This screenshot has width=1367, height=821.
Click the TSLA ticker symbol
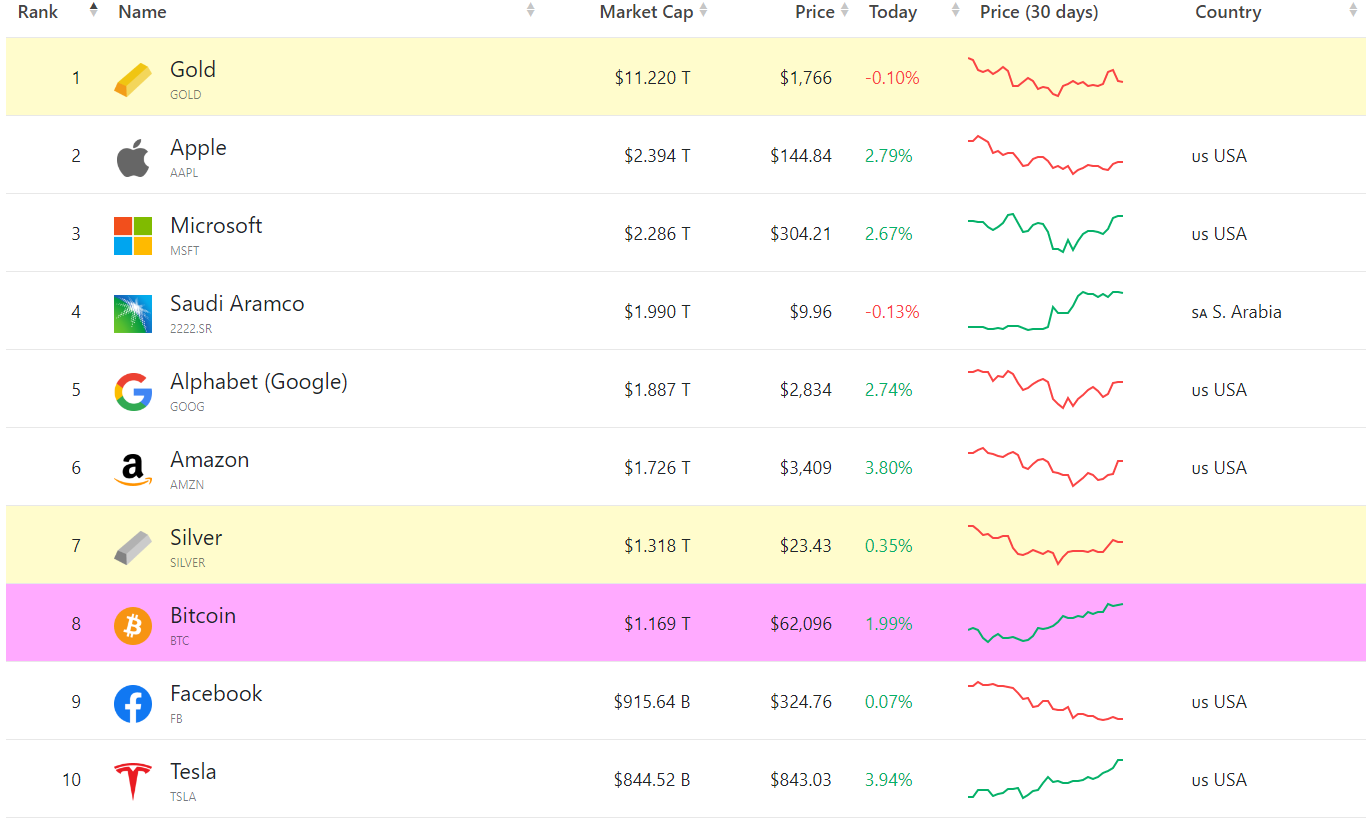[183, 797]
